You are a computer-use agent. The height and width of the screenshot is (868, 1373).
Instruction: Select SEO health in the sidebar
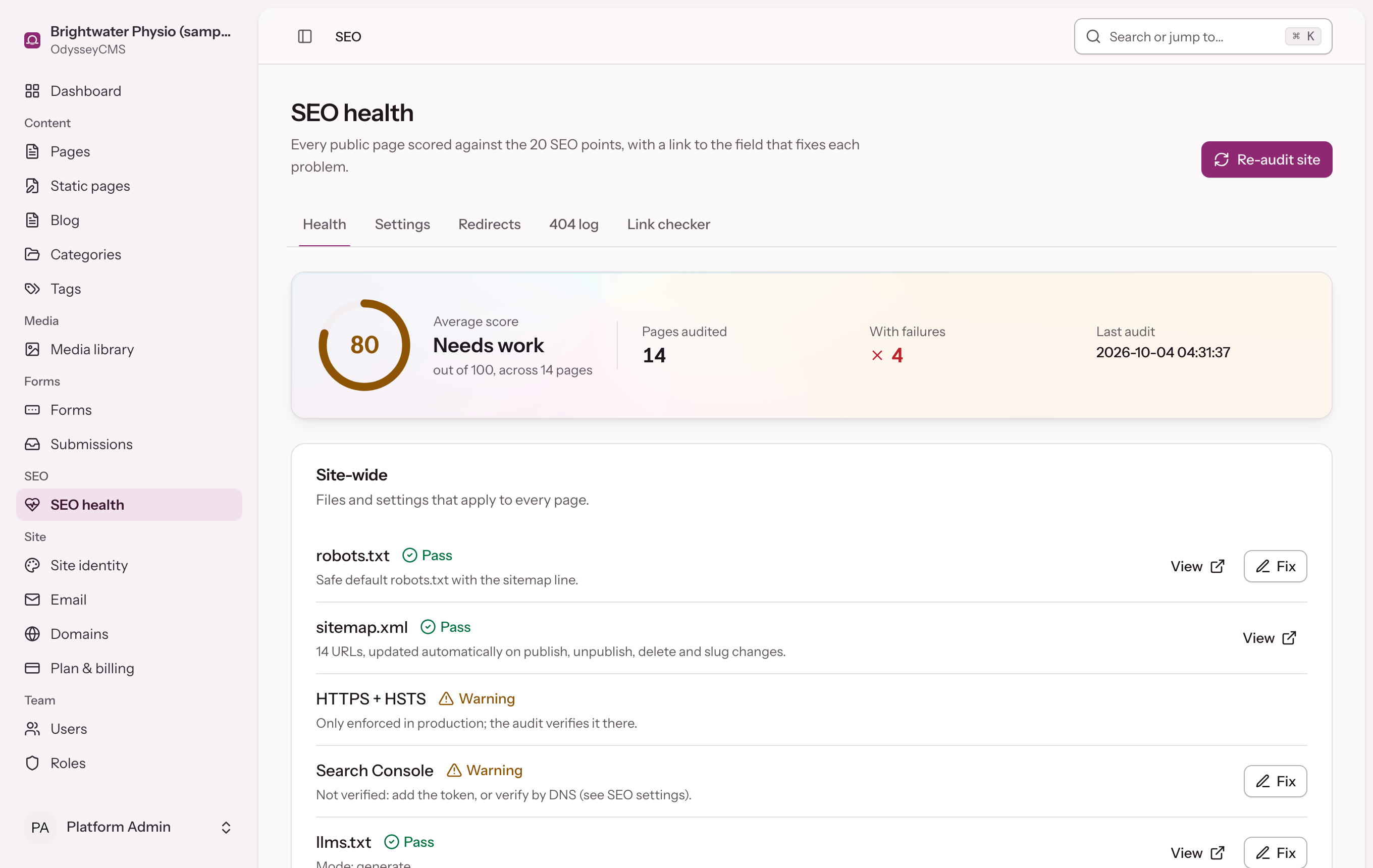tap(129, 504)
